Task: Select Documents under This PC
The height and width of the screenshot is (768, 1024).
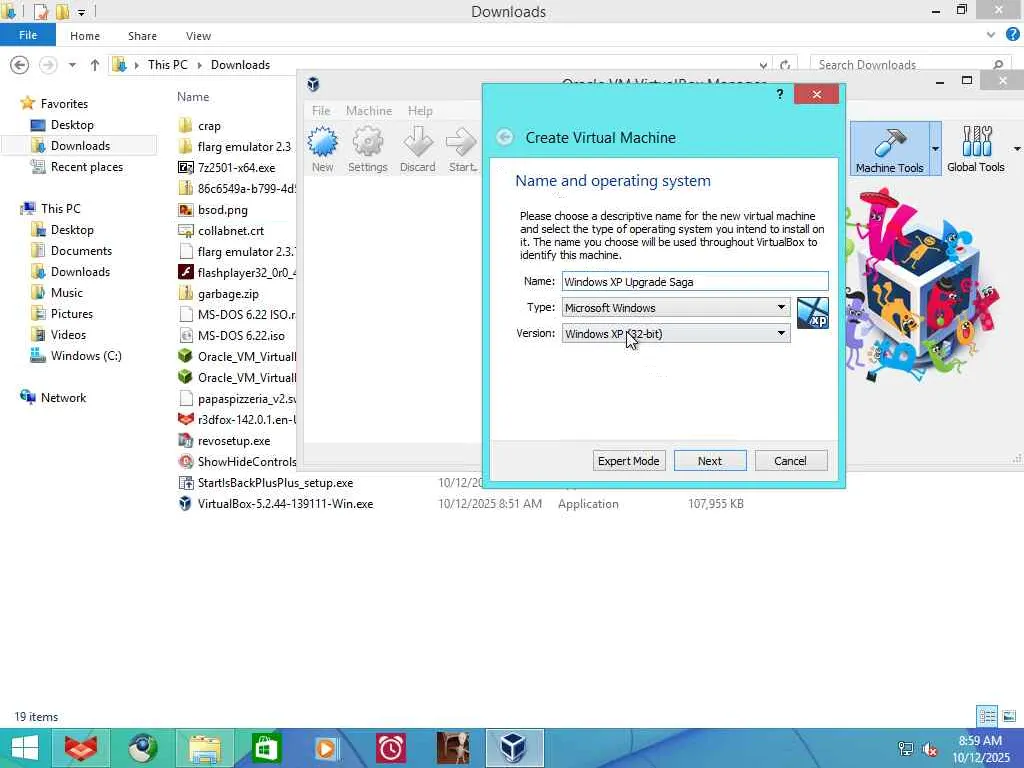Action: click(x=81, y=251)
